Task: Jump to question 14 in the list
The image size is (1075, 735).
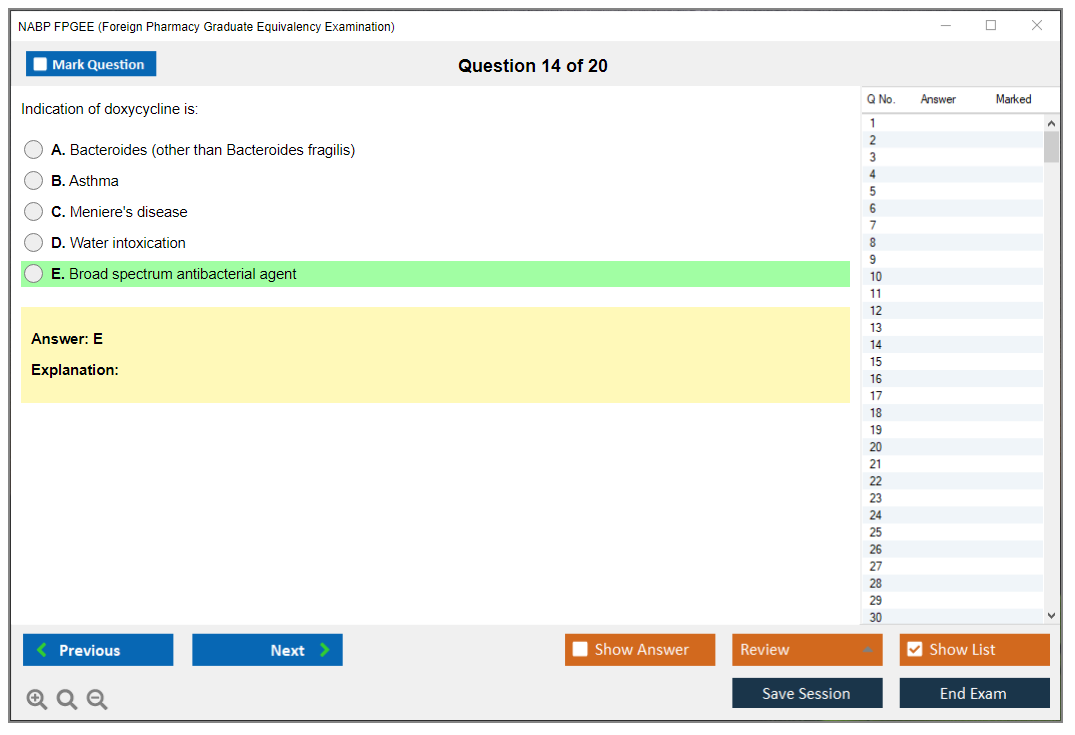Action: (x=876, y=345)
